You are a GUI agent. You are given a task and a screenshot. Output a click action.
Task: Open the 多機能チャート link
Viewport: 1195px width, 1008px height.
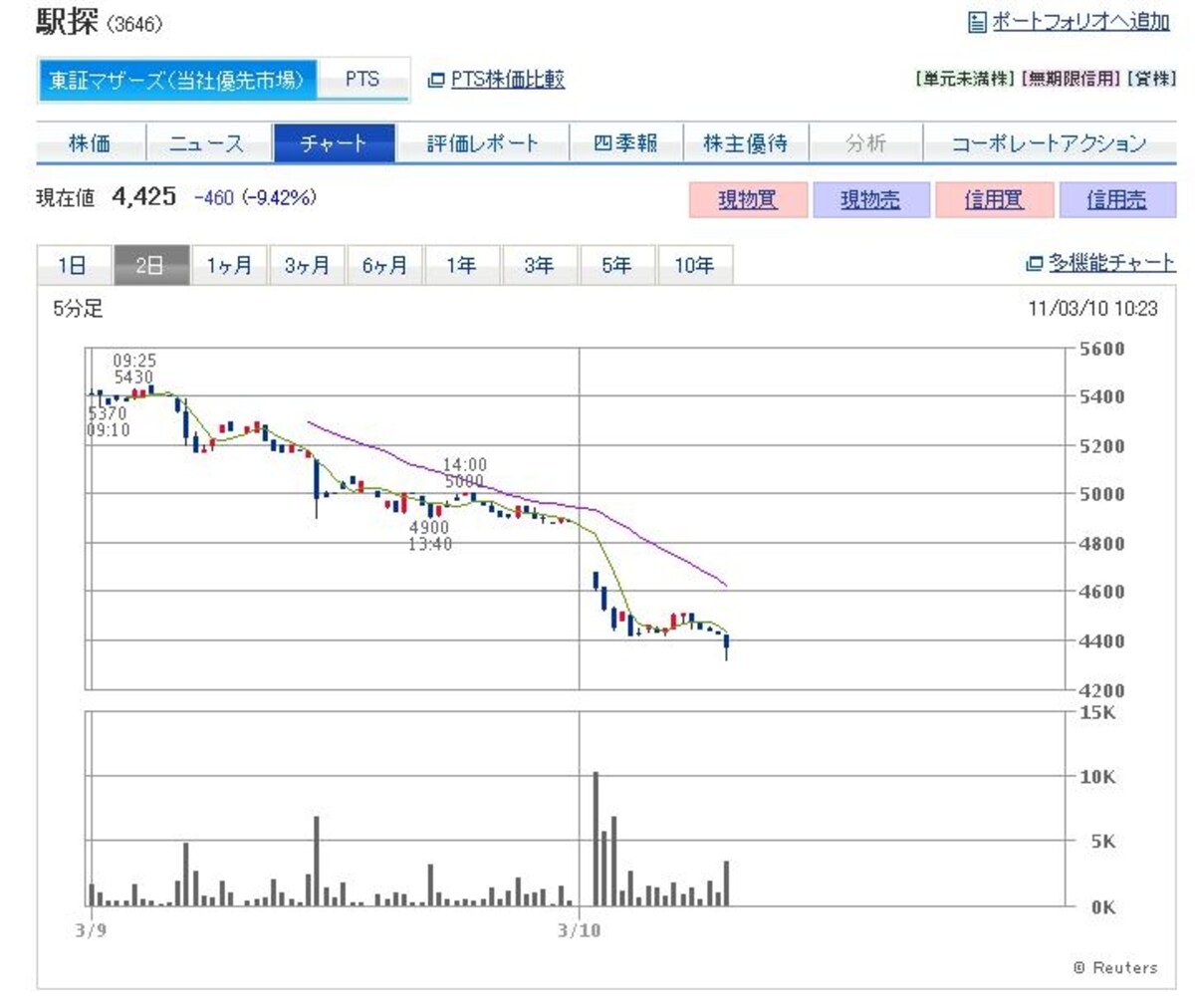(1111, 263)
